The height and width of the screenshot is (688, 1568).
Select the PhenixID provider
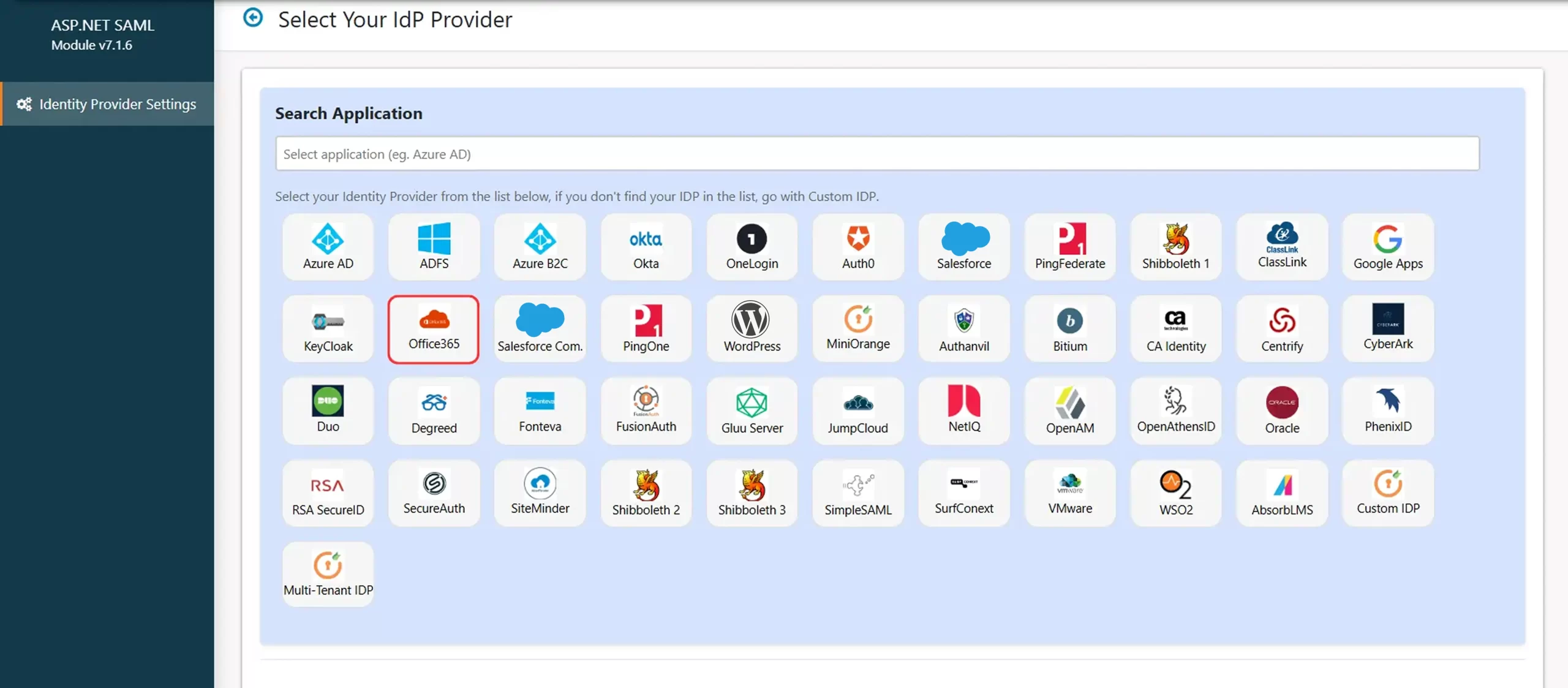tap(1387, 411)
